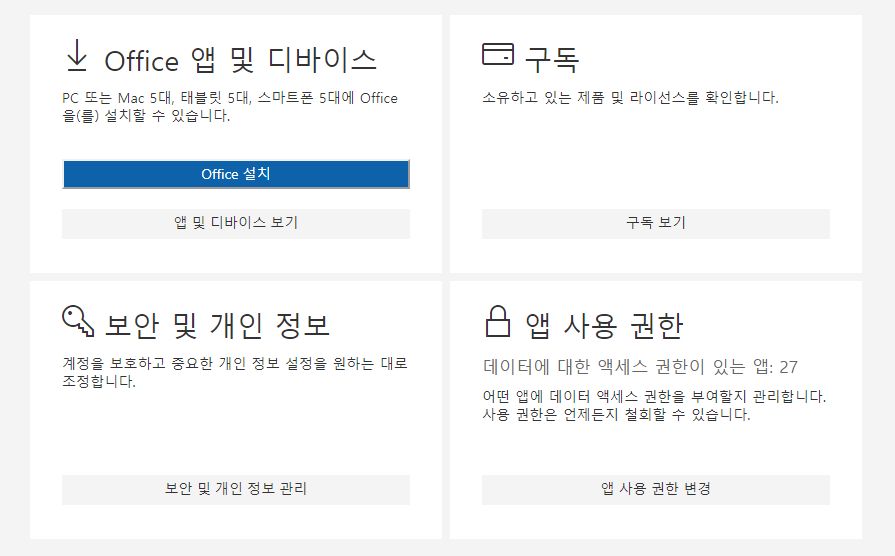Viewport: 895px width, 556px height.
Task: Click the padlock icon beside 앱 사용 권한
Action: [498, 321]
